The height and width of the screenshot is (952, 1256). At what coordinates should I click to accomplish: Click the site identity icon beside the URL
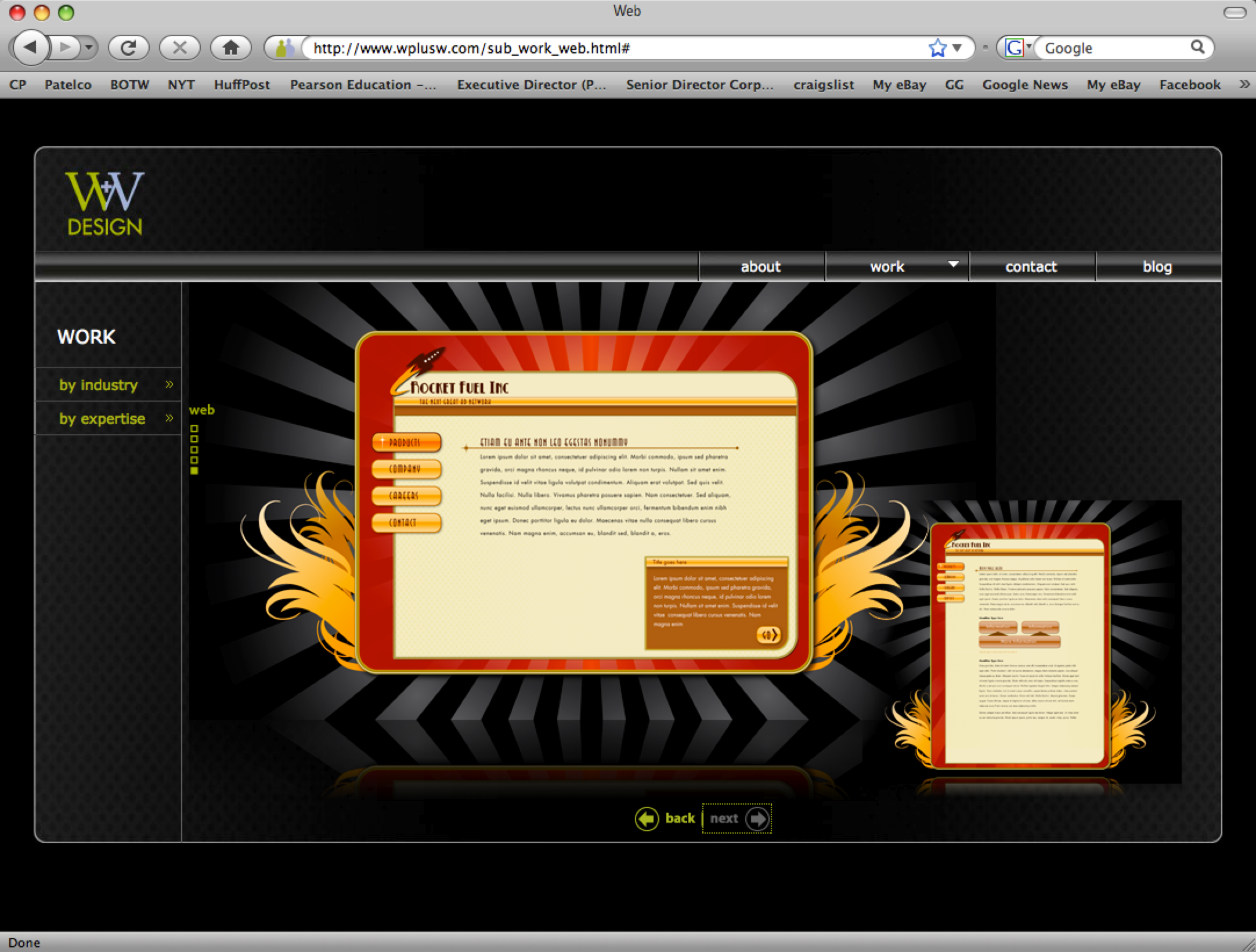click(x=284, y=48)
